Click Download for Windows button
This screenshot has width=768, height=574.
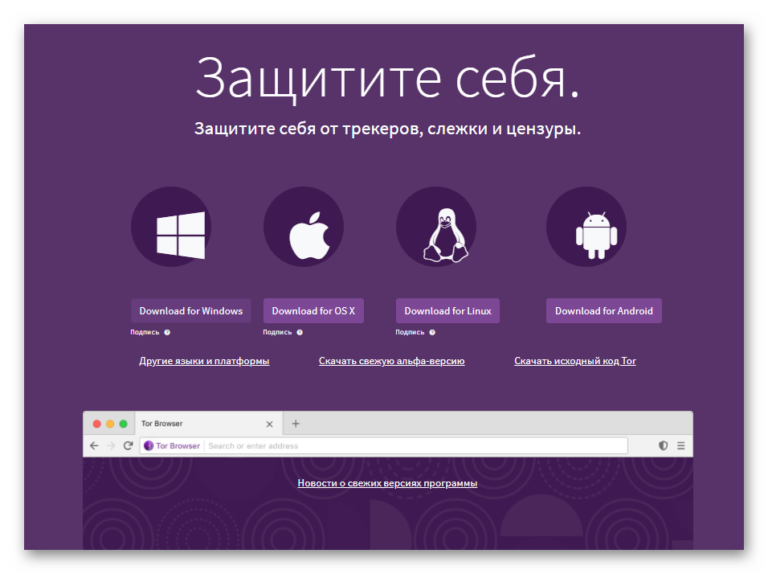(x=191, y=311)
